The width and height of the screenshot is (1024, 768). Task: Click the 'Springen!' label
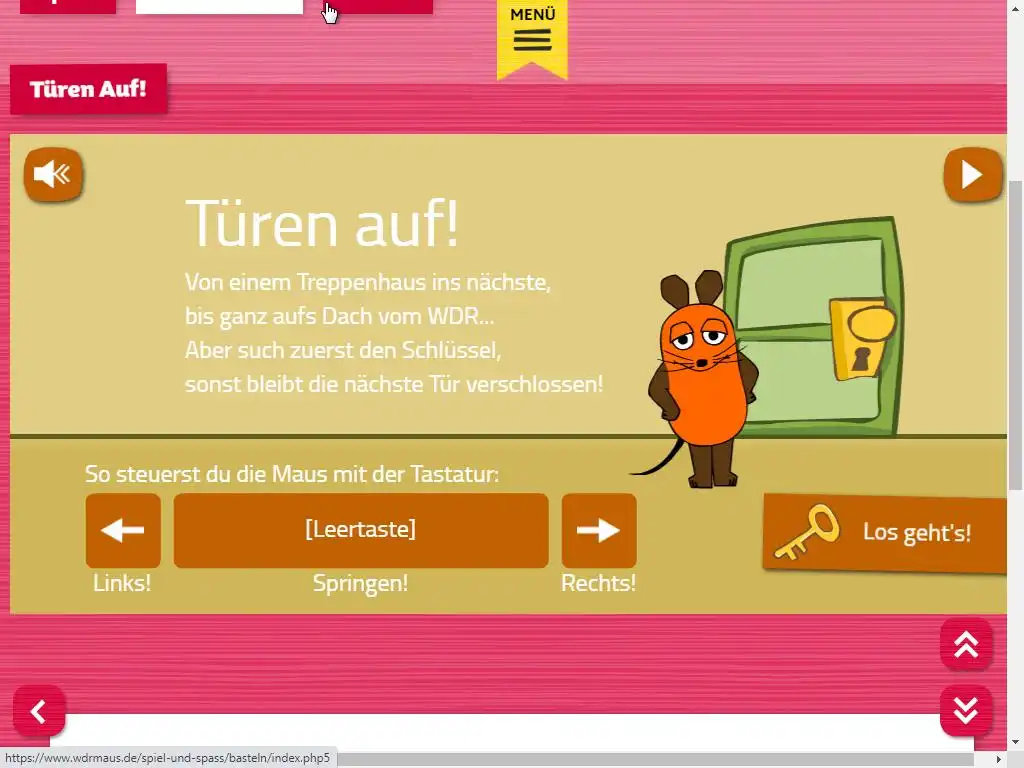coord(360,583)
